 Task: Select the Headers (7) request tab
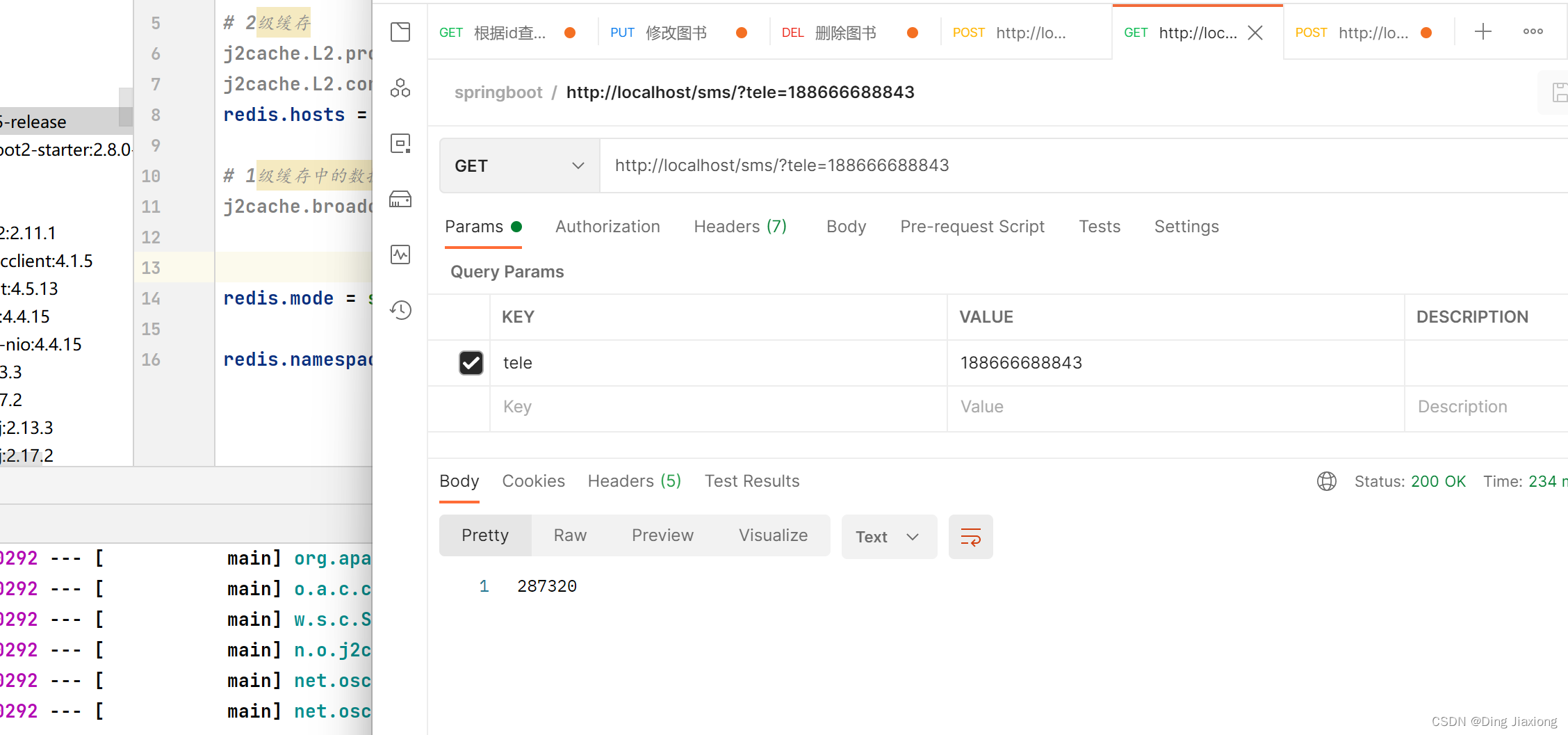pos(740,227)
